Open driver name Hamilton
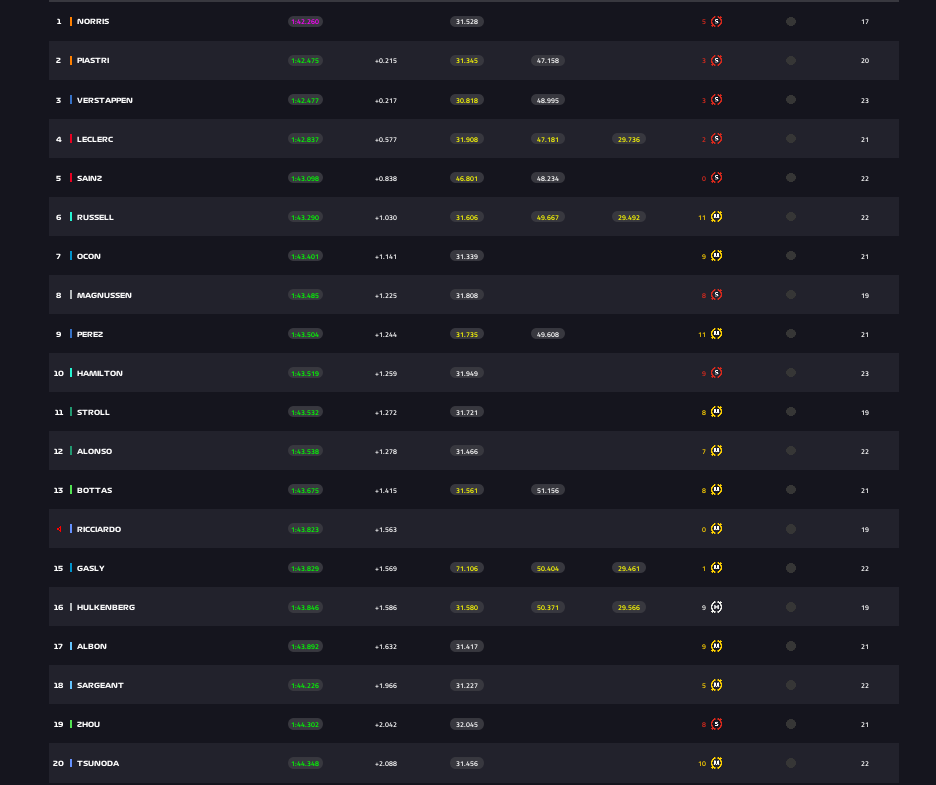The width and height of the screenshot is (936, 785). (x=99, y=373)
